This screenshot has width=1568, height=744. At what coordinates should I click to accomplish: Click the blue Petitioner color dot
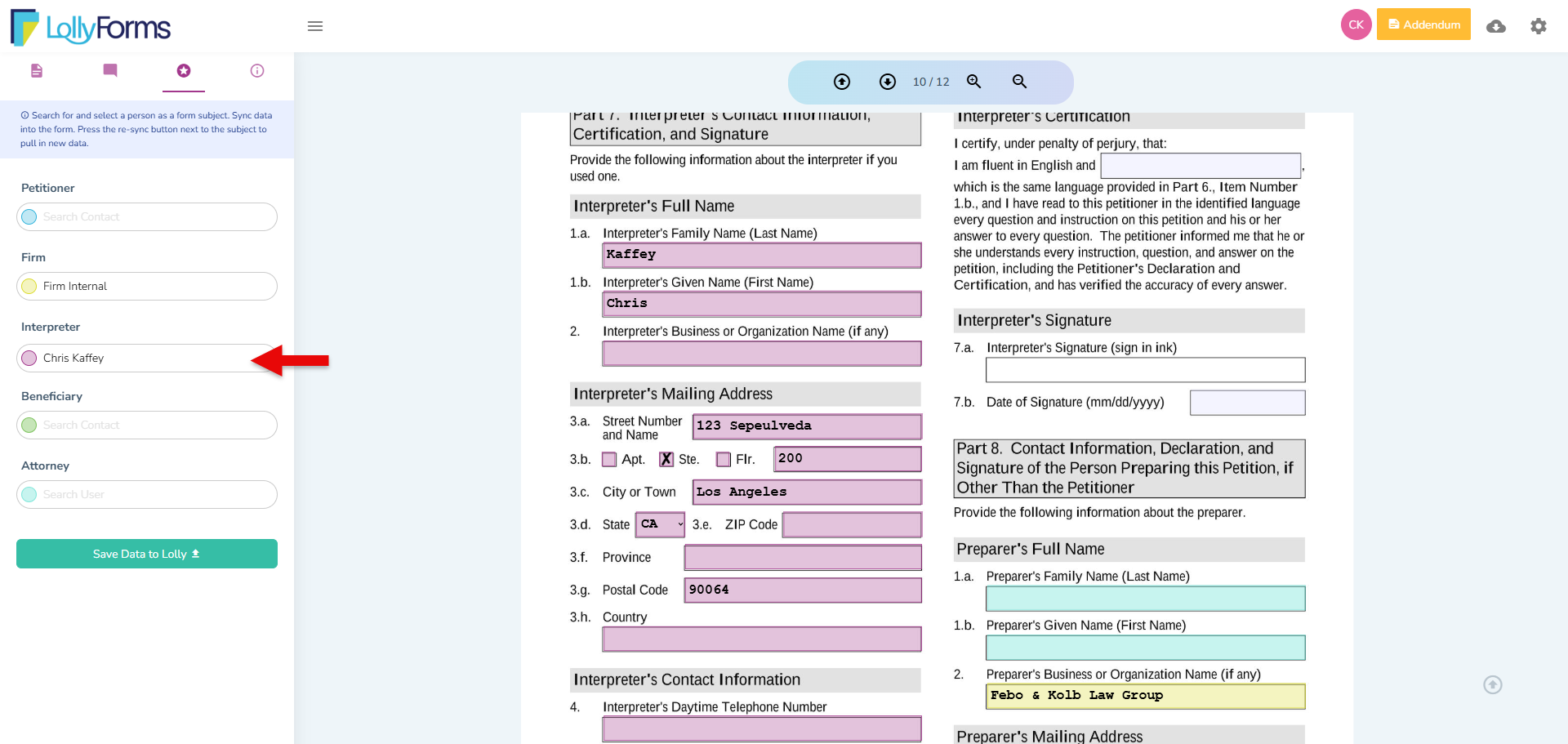(29, 216)
